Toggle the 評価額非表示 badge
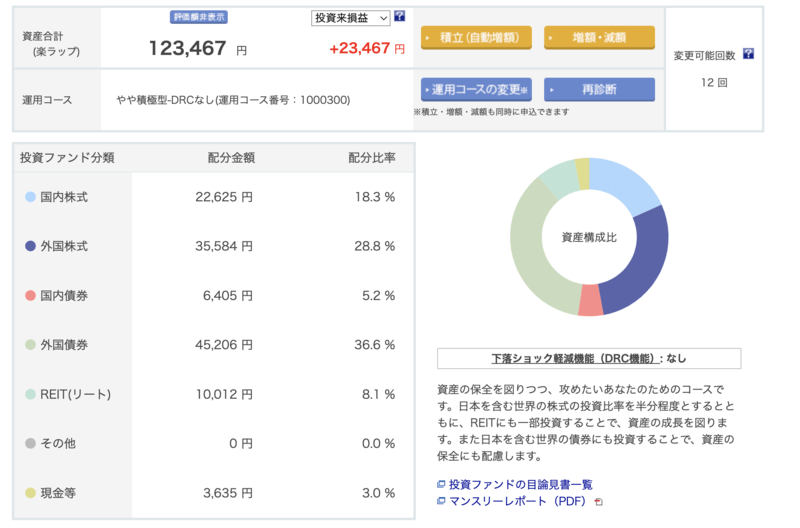Viewport: 800px width, 528px height. (x=198, y=17)
